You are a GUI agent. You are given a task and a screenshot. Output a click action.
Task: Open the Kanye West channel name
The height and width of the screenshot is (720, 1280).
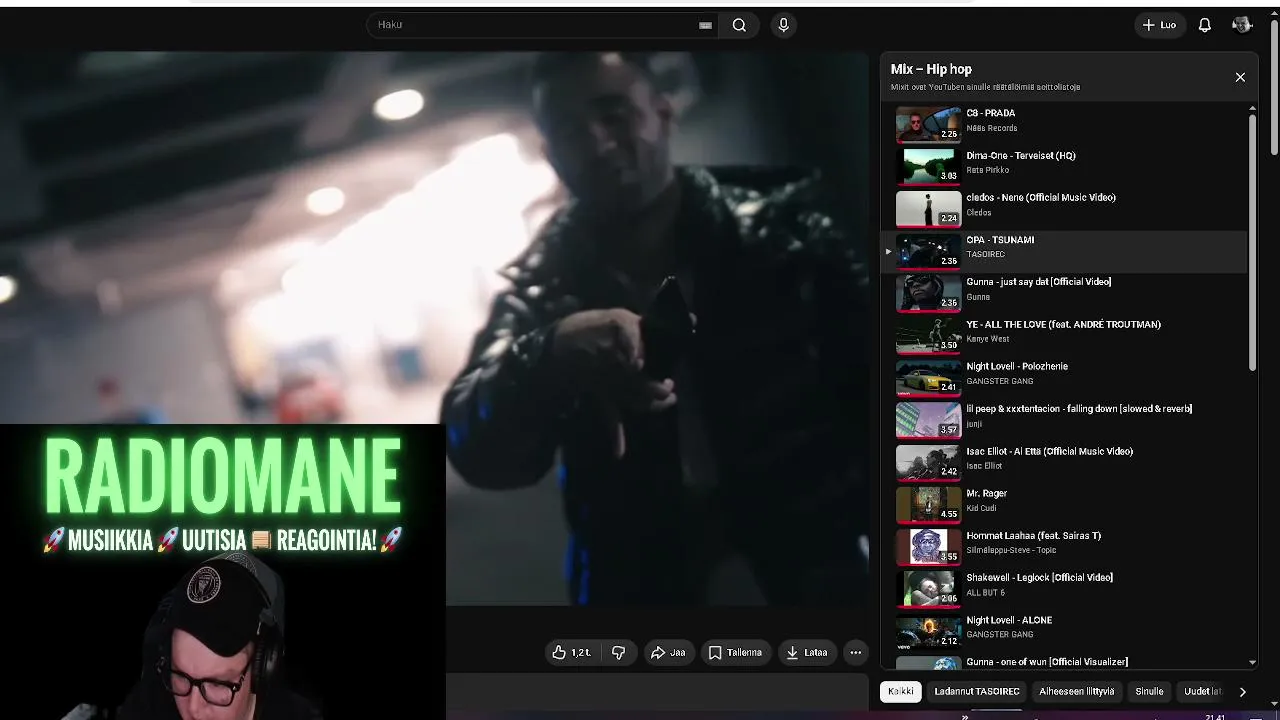pyautogui.click(x=988, y=339)
